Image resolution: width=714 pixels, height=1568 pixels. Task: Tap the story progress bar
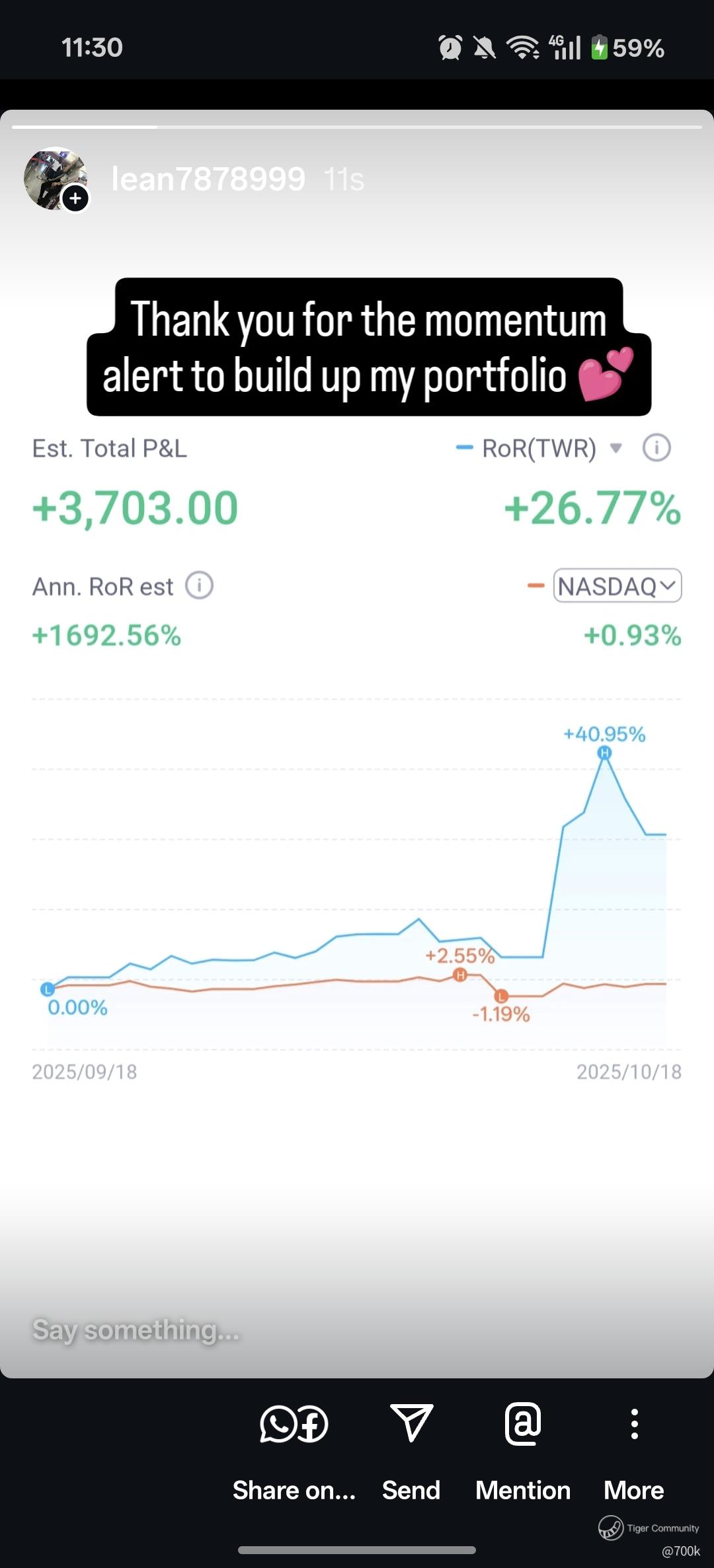pos(357,126)
